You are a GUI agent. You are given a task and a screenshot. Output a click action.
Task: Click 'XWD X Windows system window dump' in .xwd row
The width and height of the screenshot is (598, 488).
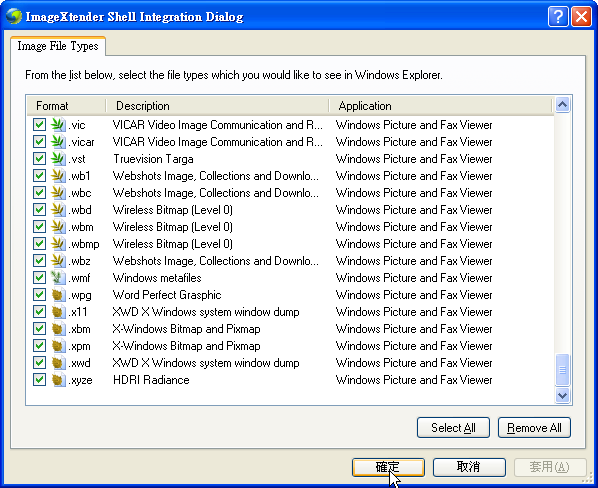206,363
